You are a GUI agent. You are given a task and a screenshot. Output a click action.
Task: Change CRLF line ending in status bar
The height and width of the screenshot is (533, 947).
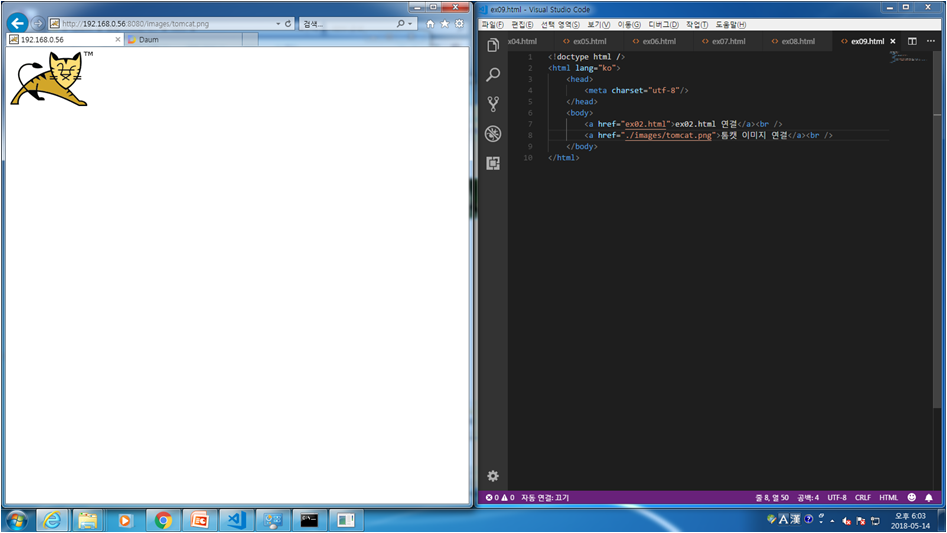(x=862, y=497)
